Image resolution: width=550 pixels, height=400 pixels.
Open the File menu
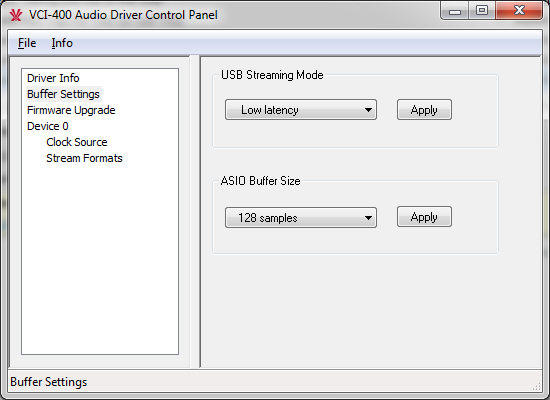[x=27, y=43]
